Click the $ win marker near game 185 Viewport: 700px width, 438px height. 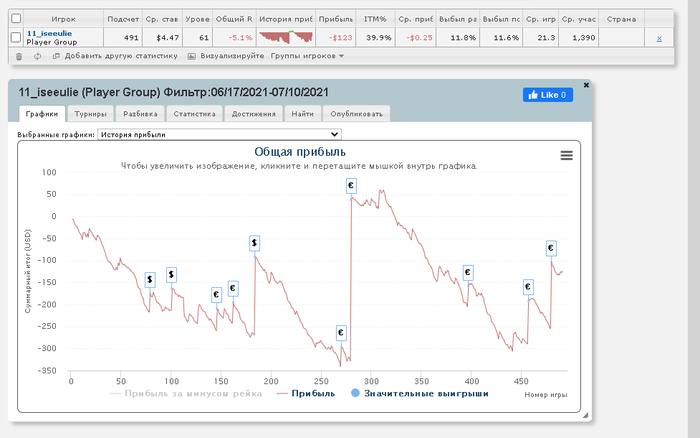[x=254, y=243]
